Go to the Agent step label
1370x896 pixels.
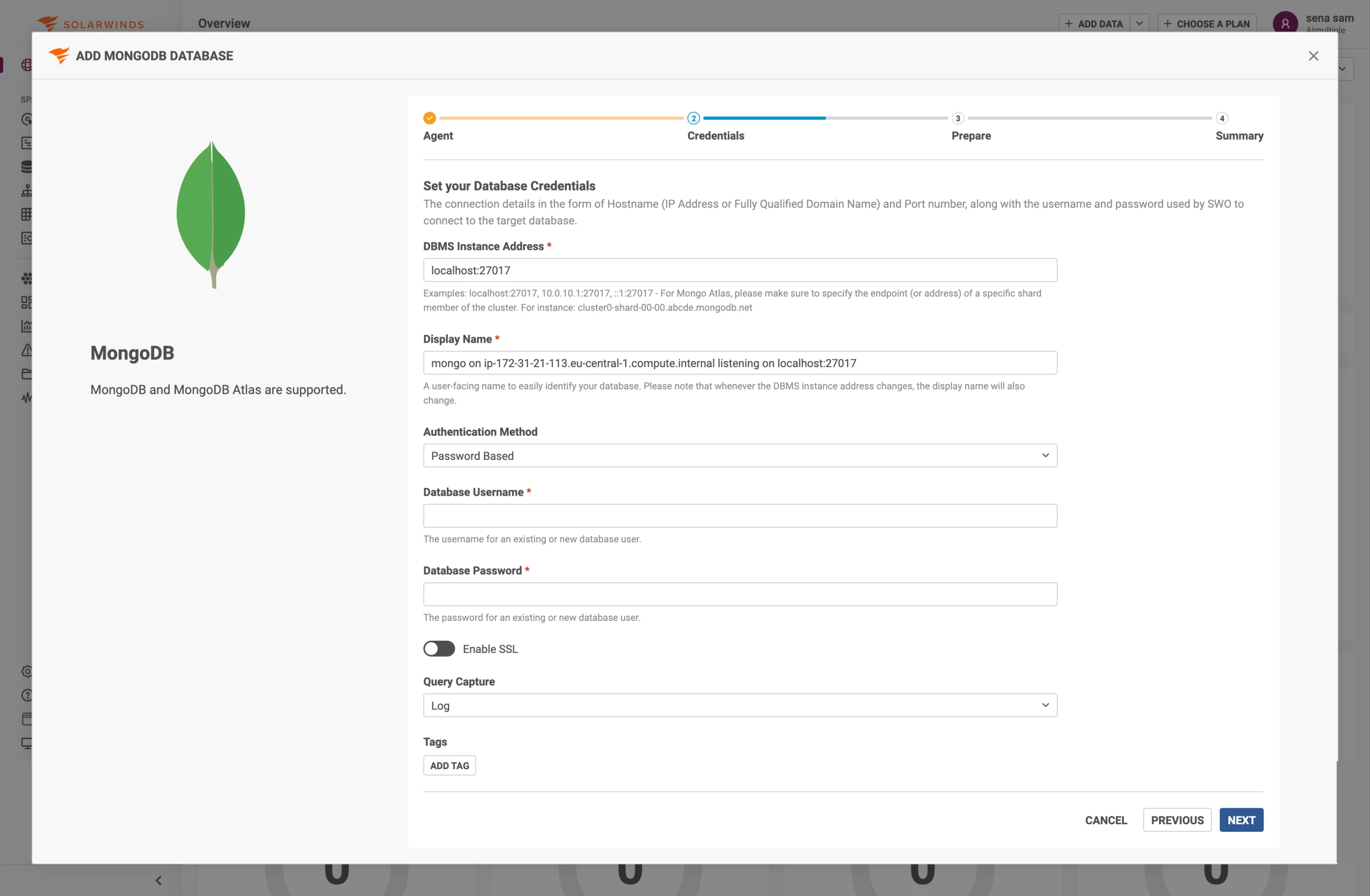pyautogui.click(x=438, y=136)
